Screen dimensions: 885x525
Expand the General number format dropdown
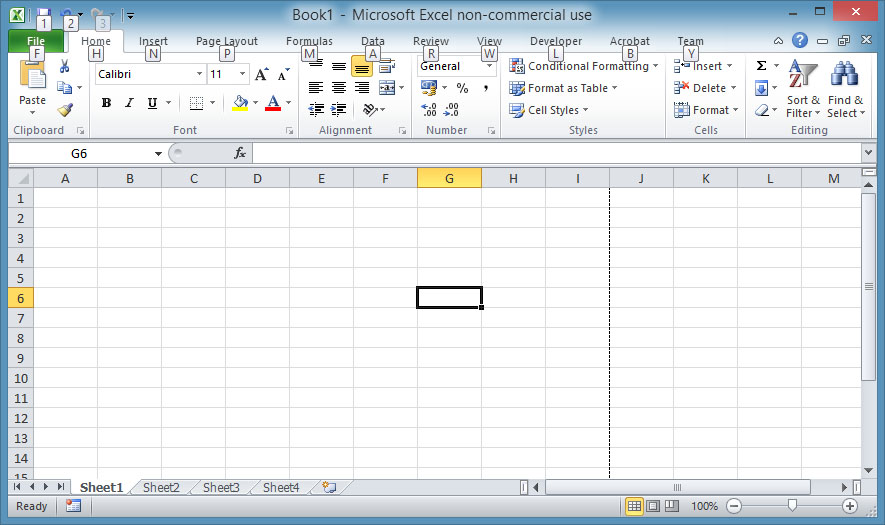pyautogui.click(x=489, y=66)
